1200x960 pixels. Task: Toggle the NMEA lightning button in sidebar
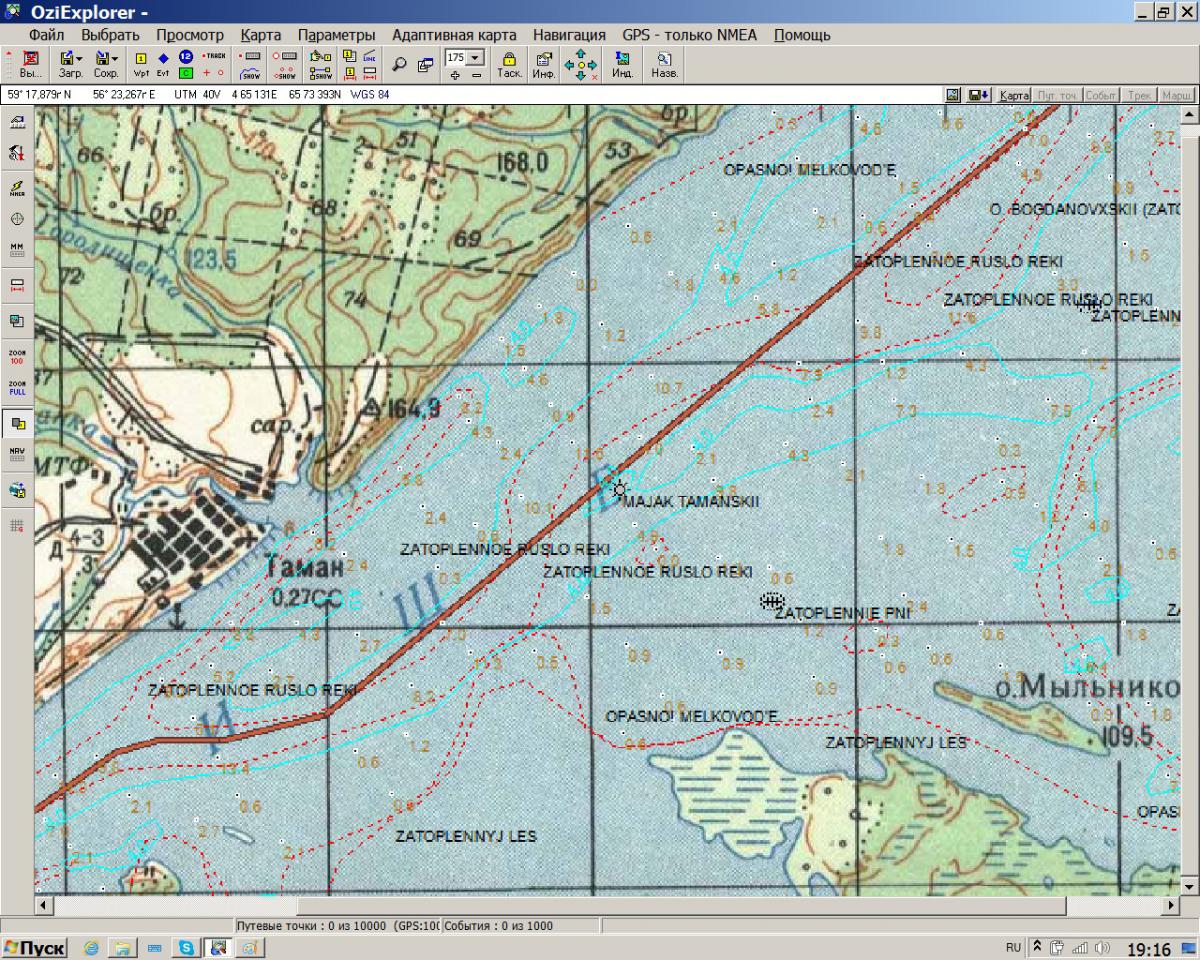(17, 187)
